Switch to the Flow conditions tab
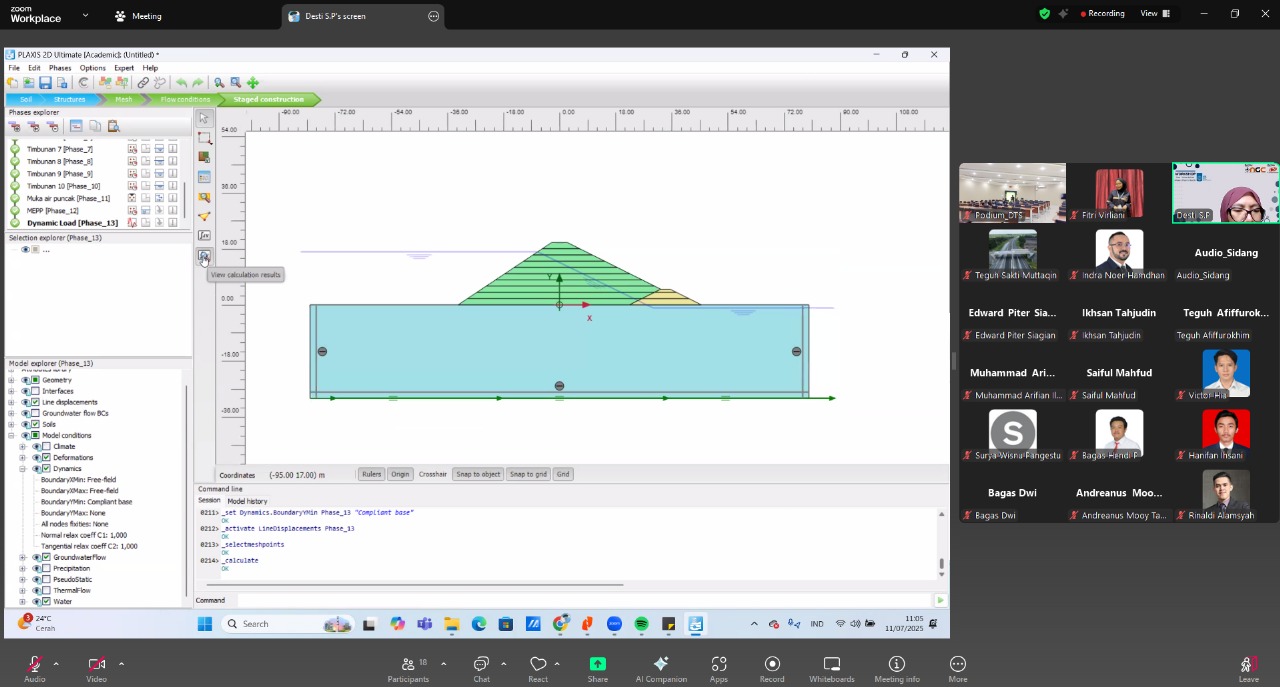The image size is (1280, 687). pyautogui.click(x=185, y=100)
